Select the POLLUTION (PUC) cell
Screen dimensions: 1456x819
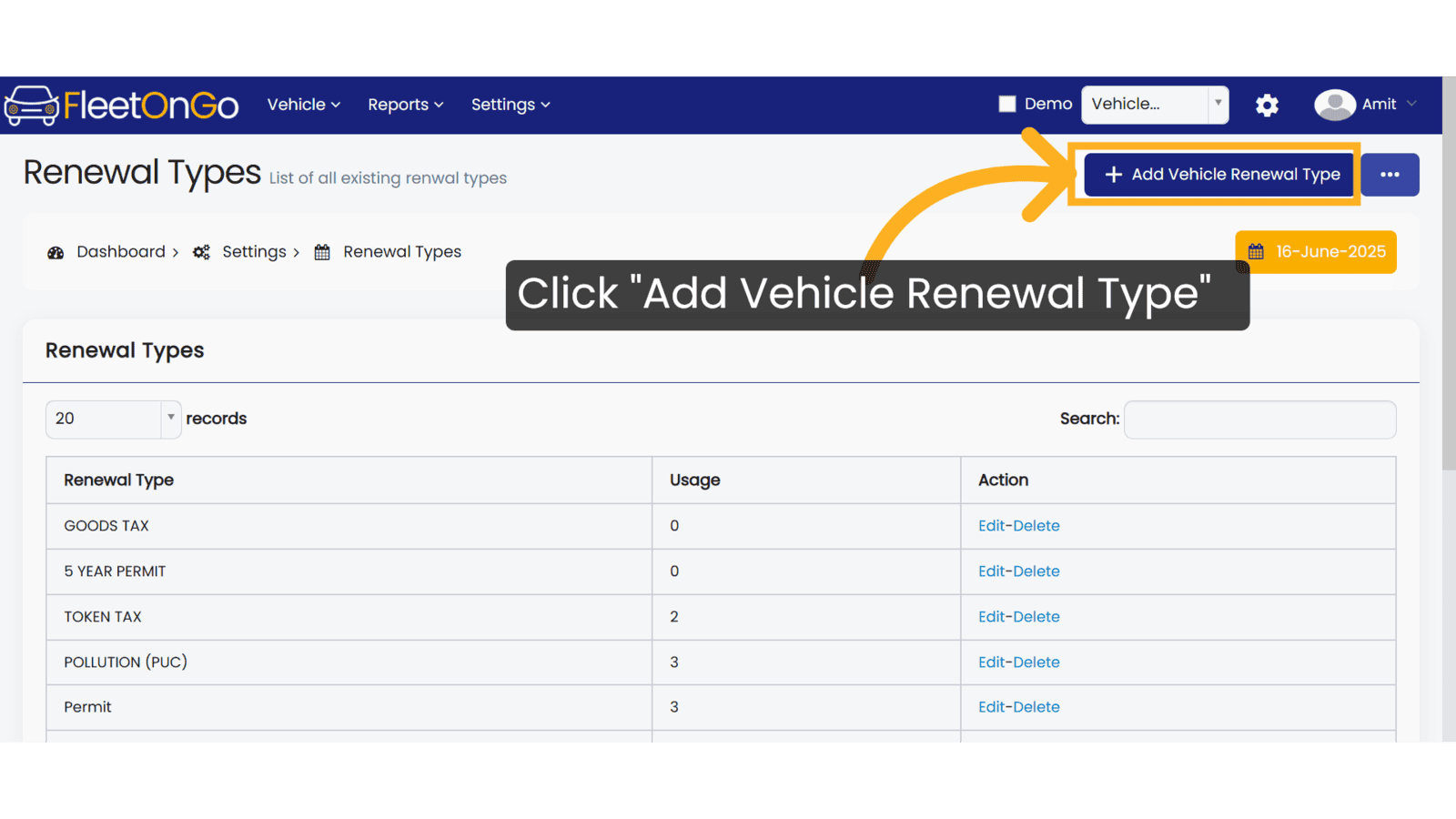point(349,662)
